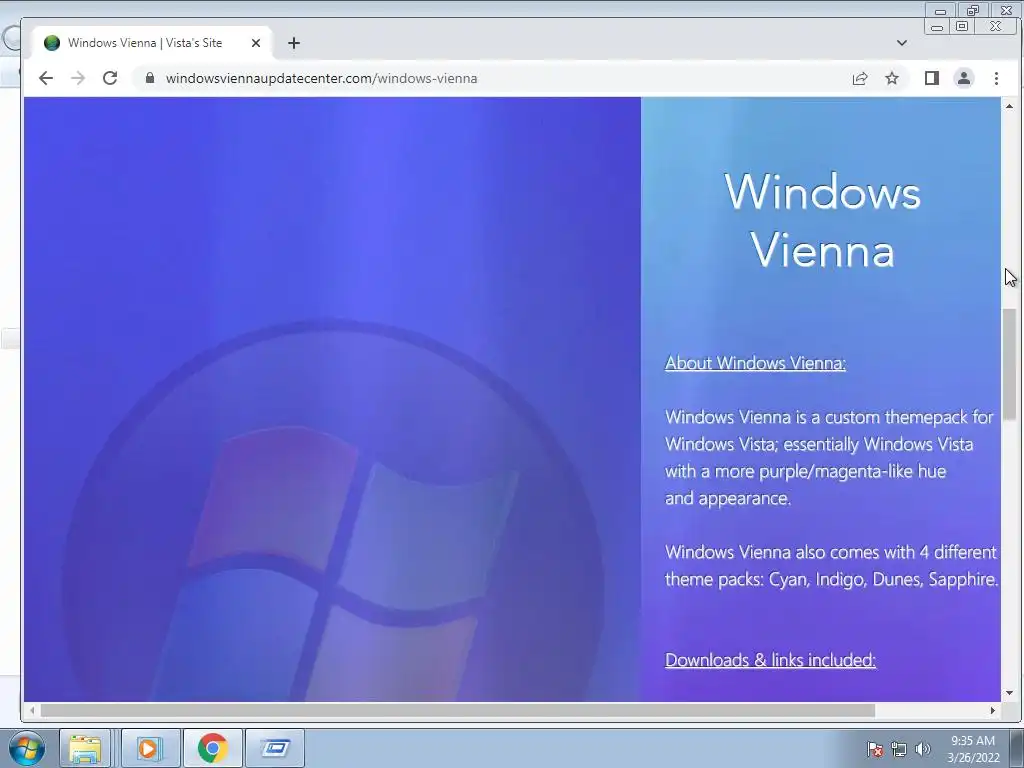Screen dimensions: 1024x768
Task: Click the scroll up arrow
Action: 1010,106
